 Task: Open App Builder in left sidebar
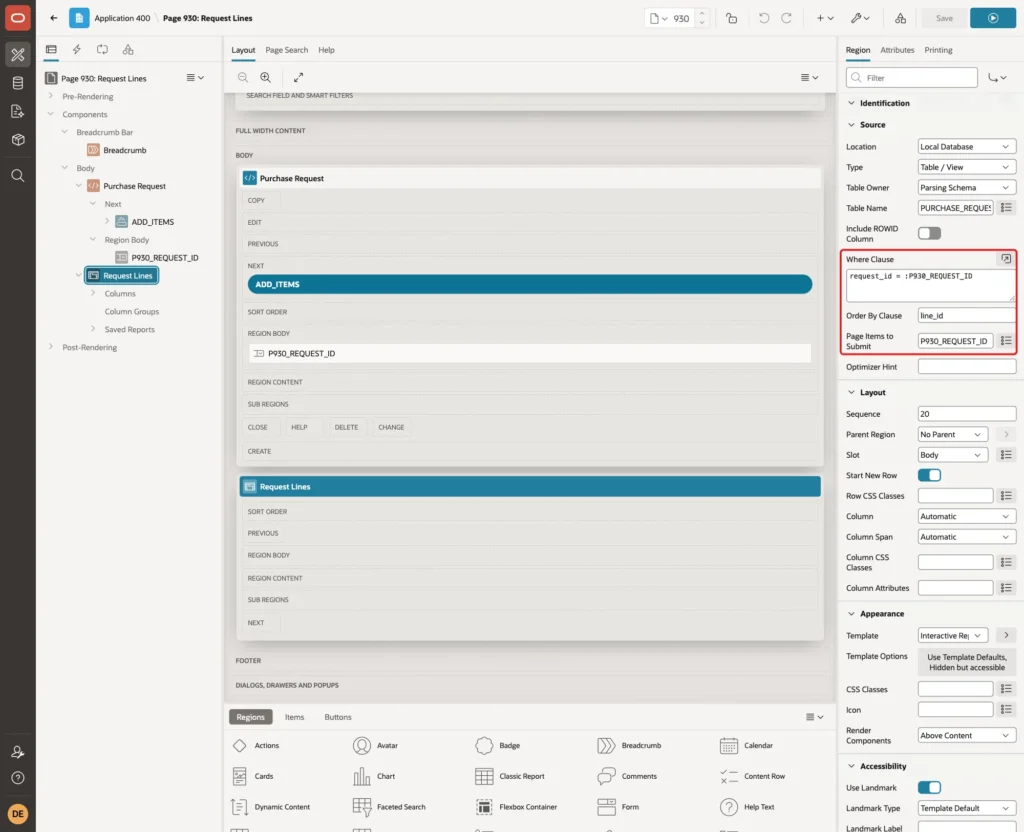18,55
